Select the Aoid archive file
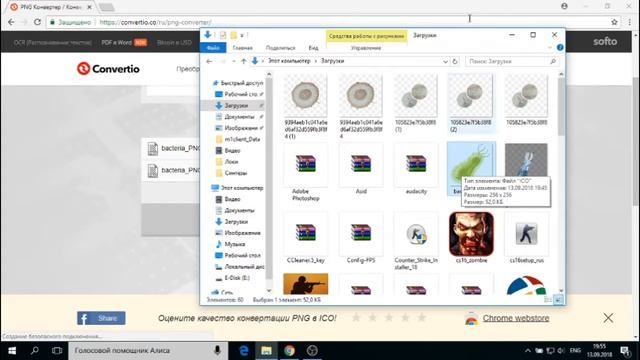Screen dimensions: 640x360 click(x=361, y=169)
